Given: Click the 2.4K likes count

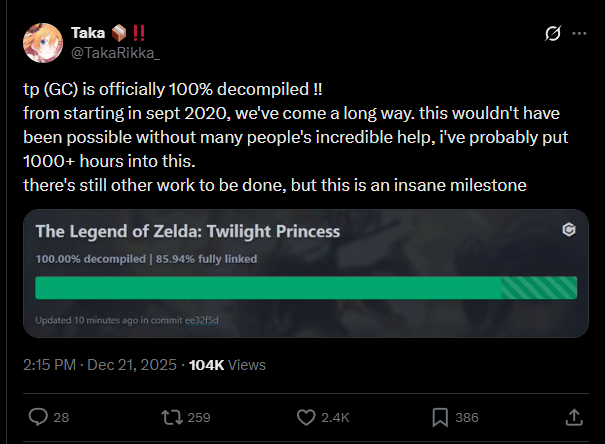Looking at the screenshot, I should pos(335,417).
